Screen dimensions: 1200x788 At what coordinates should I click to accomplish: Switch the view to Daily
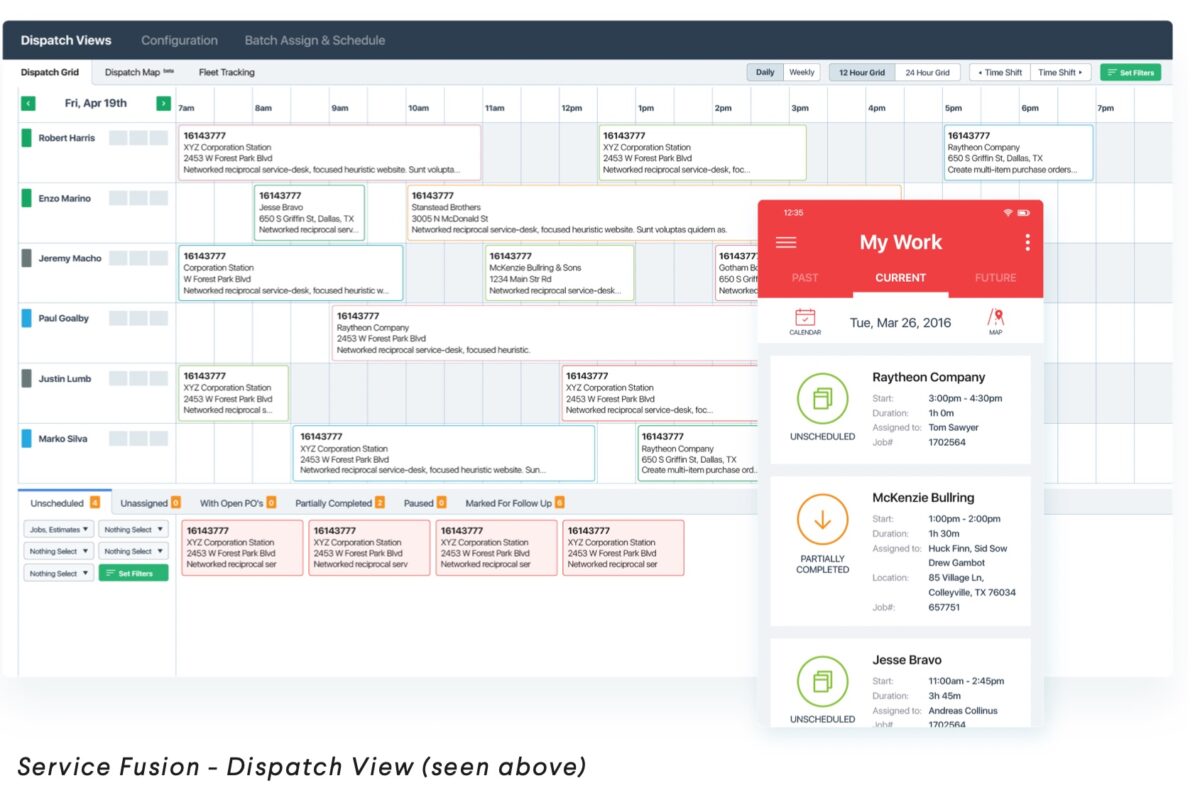coord(765,72)
